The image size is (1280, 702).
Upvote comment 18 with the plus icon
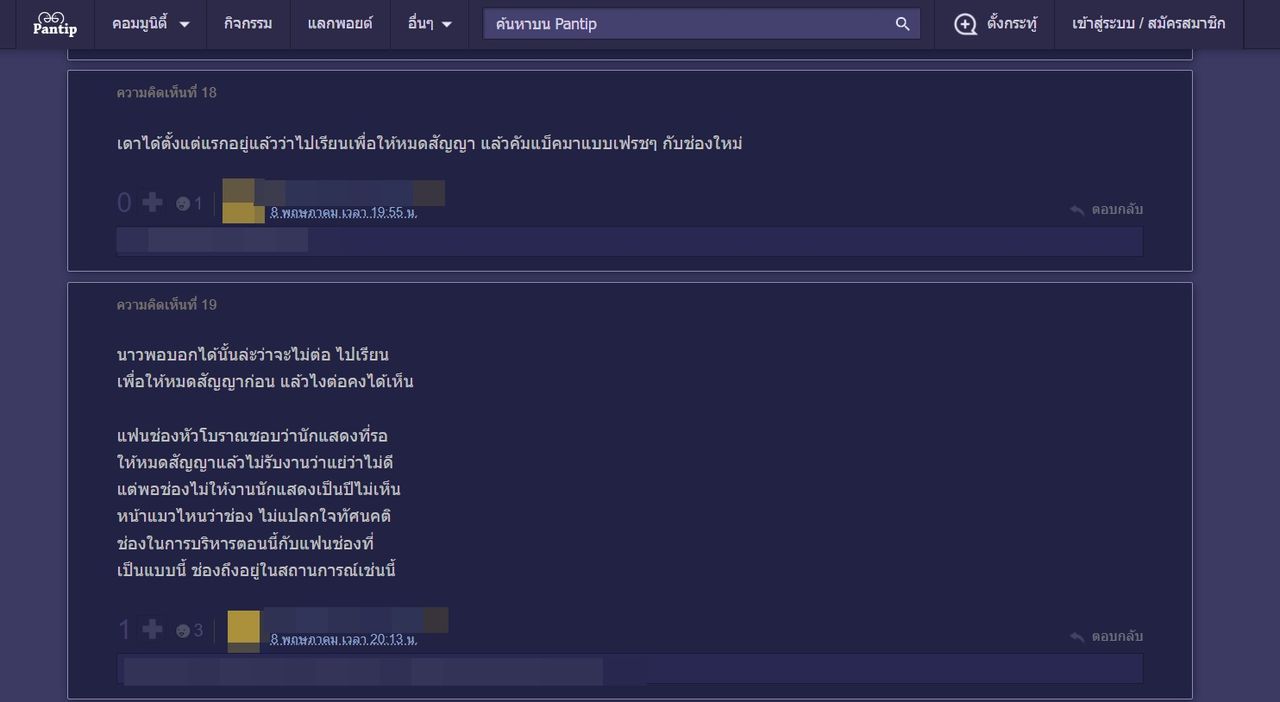point(152,203)
